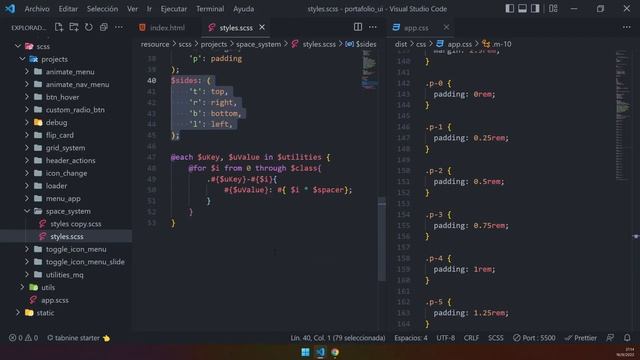Open the Editar menu
This screenshot has width=640, height=360.
tap(68, 9)
